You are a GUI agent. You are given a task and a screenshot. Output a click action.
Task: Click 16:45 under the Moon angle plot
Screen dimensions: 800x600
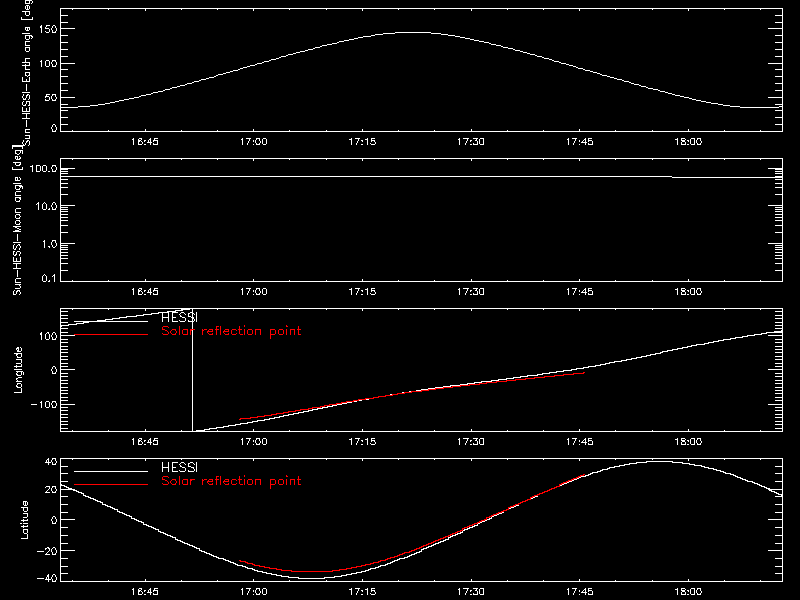(x=145, y=292)
